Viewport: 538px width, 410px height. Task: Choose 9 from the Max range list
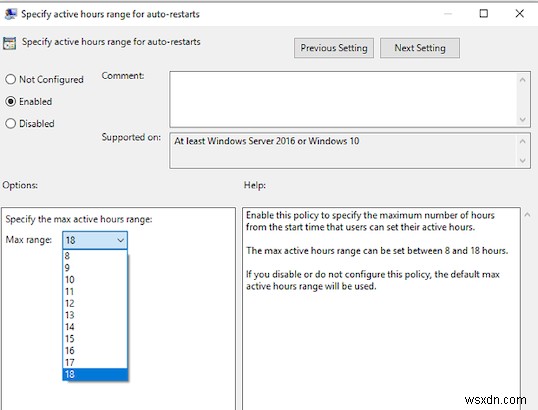pyautogui.click(x=95, y=268)
